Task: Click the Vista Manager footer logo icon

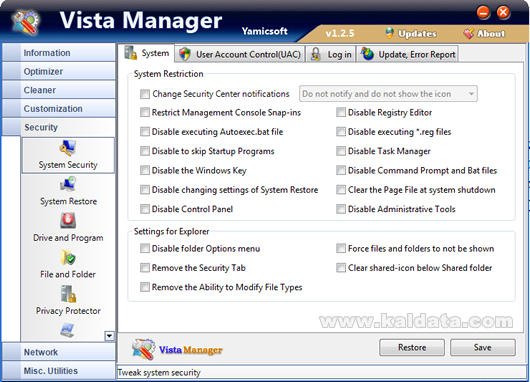Action: 144,349
